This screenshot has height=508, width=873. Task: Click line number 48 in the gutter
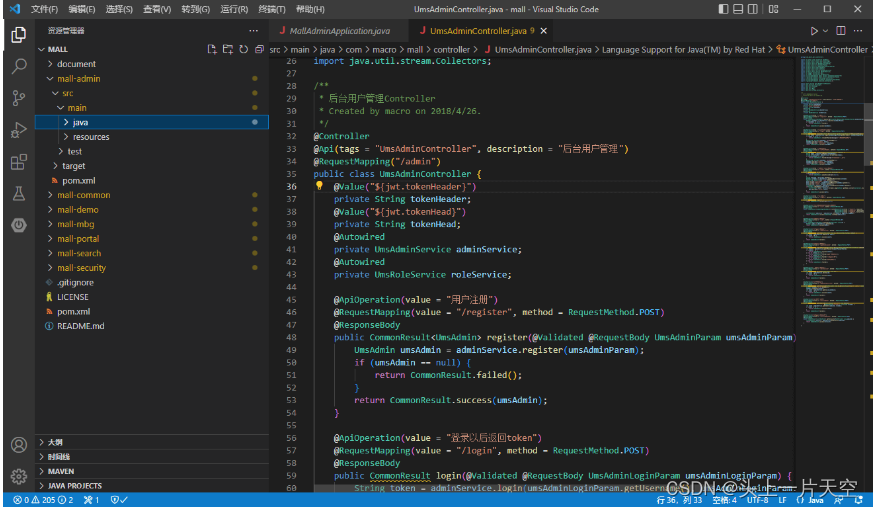click(291, 337)
